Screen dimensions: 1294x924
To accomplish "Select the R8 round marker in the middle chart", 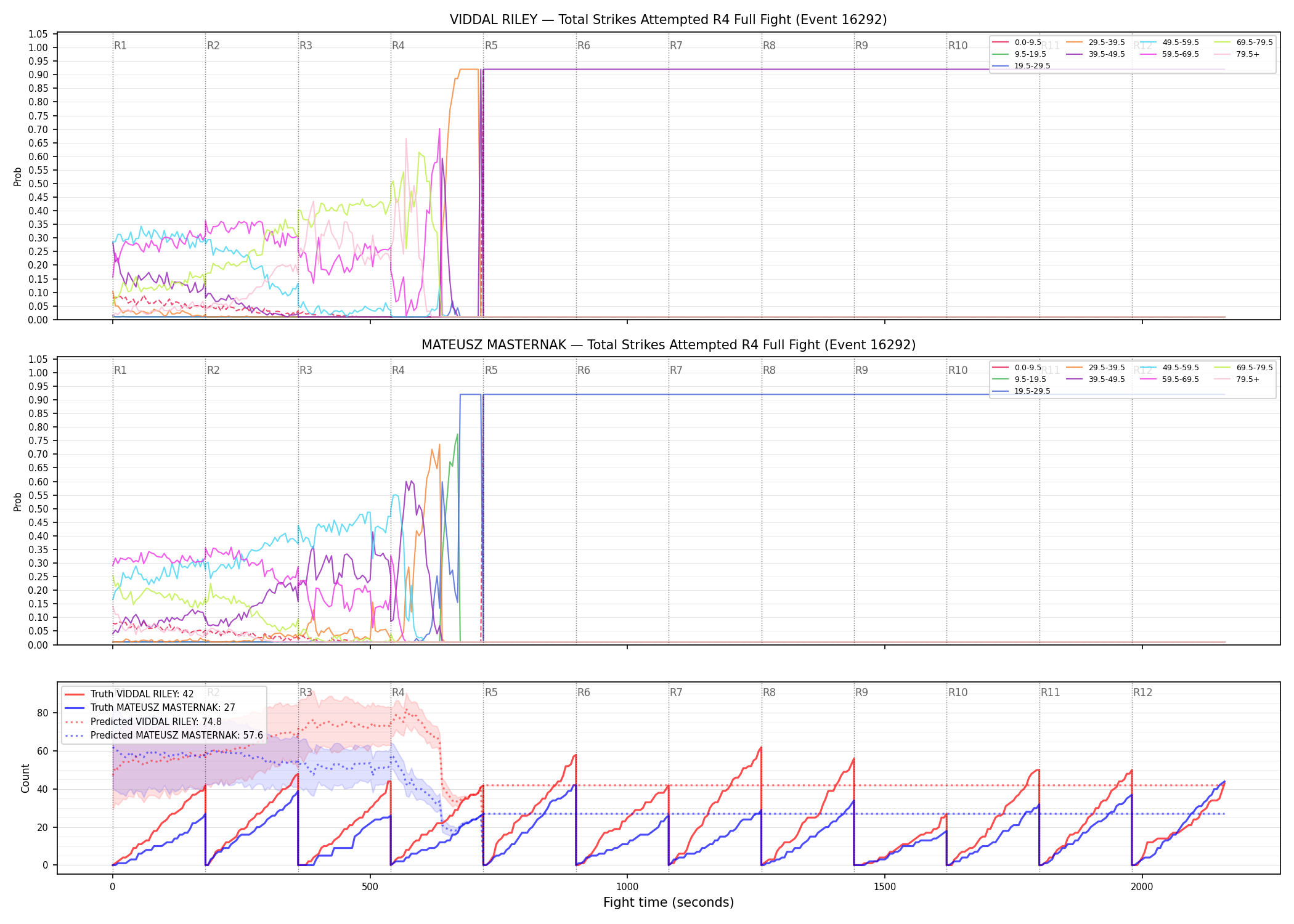I will tap(769, 370).
